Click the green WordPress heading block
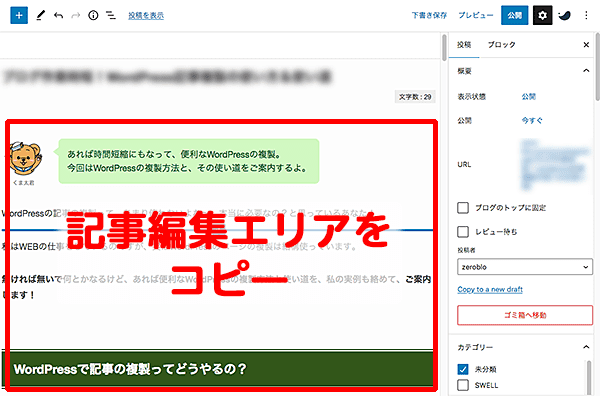600x396 pixels. click(x=218, y=369)
